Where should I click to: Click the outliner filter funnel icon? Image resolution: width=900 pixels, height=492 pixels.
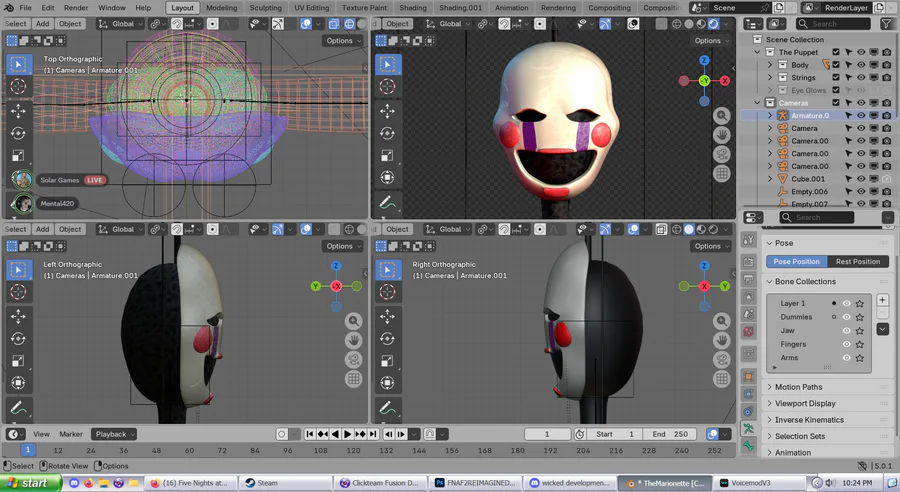[886, 23]
